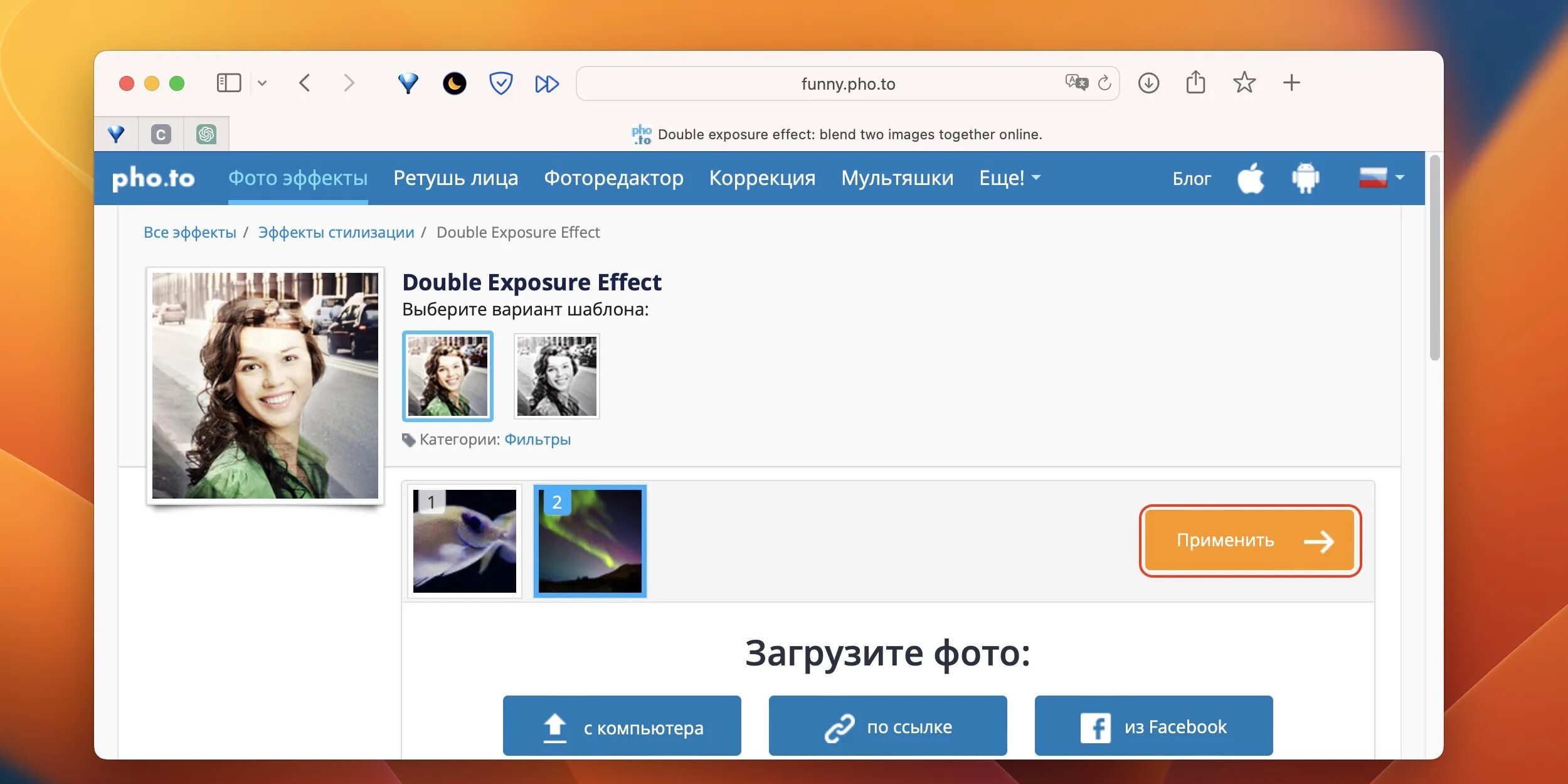The height and width of the screenshot is (784, 1568).
Task: Click the large sample portrait preview
Action: click(265, 386)
